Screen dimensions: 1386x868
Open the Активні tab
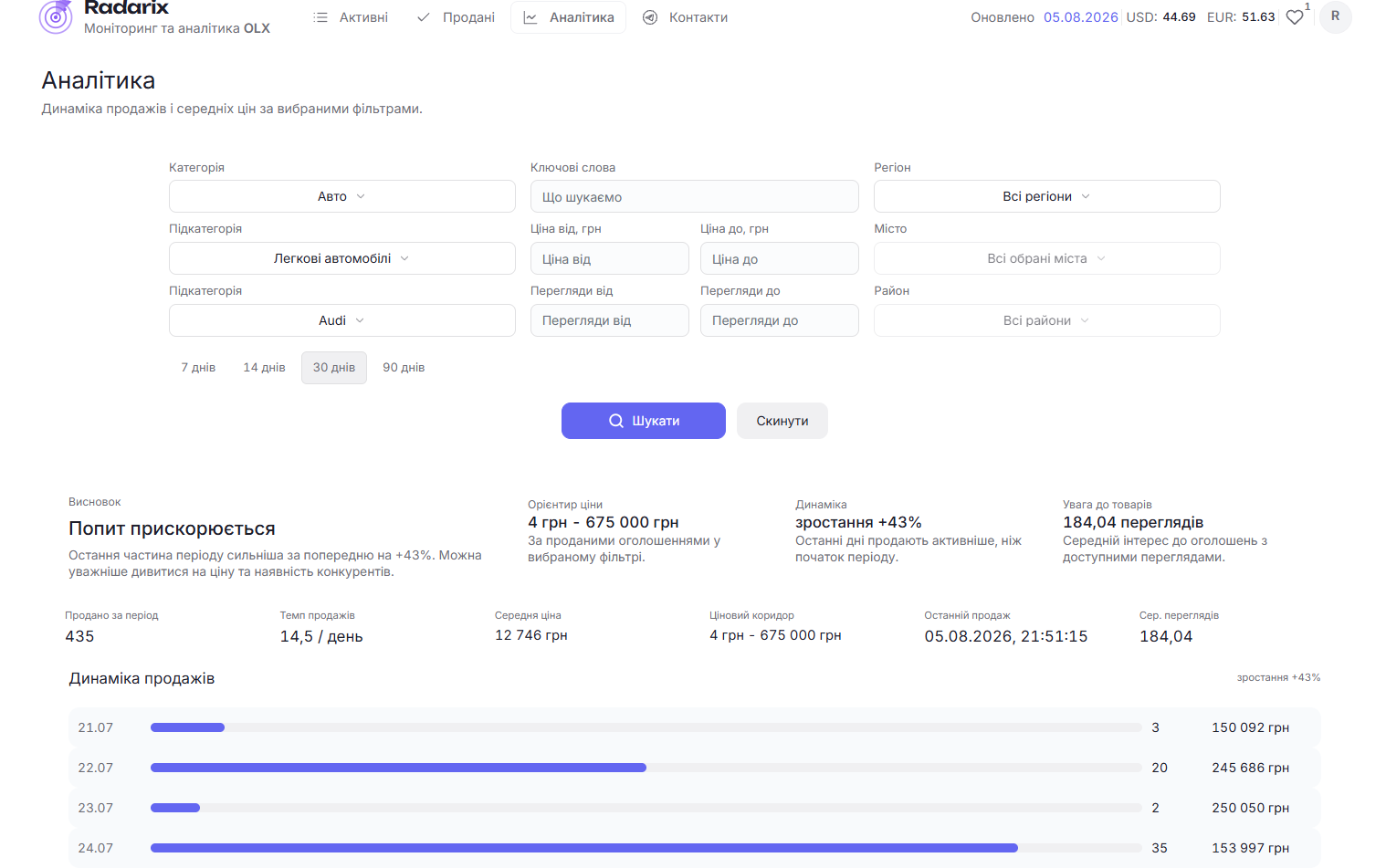click(x=351, y=17)
